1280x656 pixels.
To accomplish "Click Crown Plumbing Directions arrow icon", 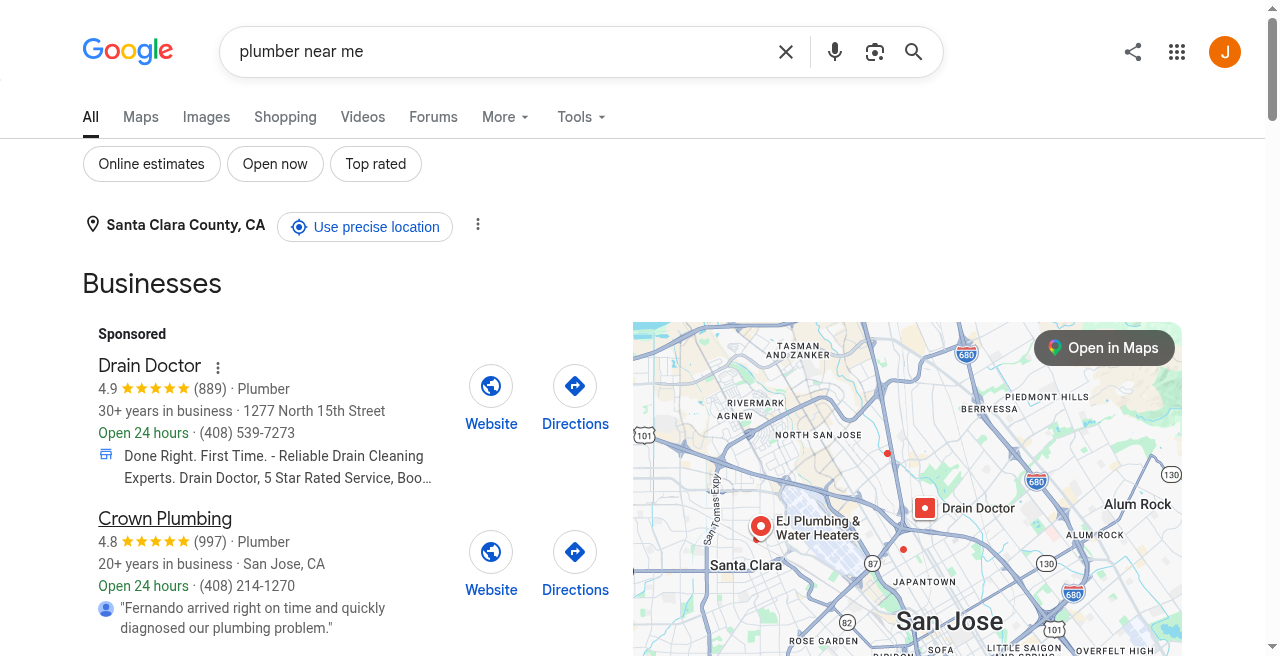I will pos(575,552).
